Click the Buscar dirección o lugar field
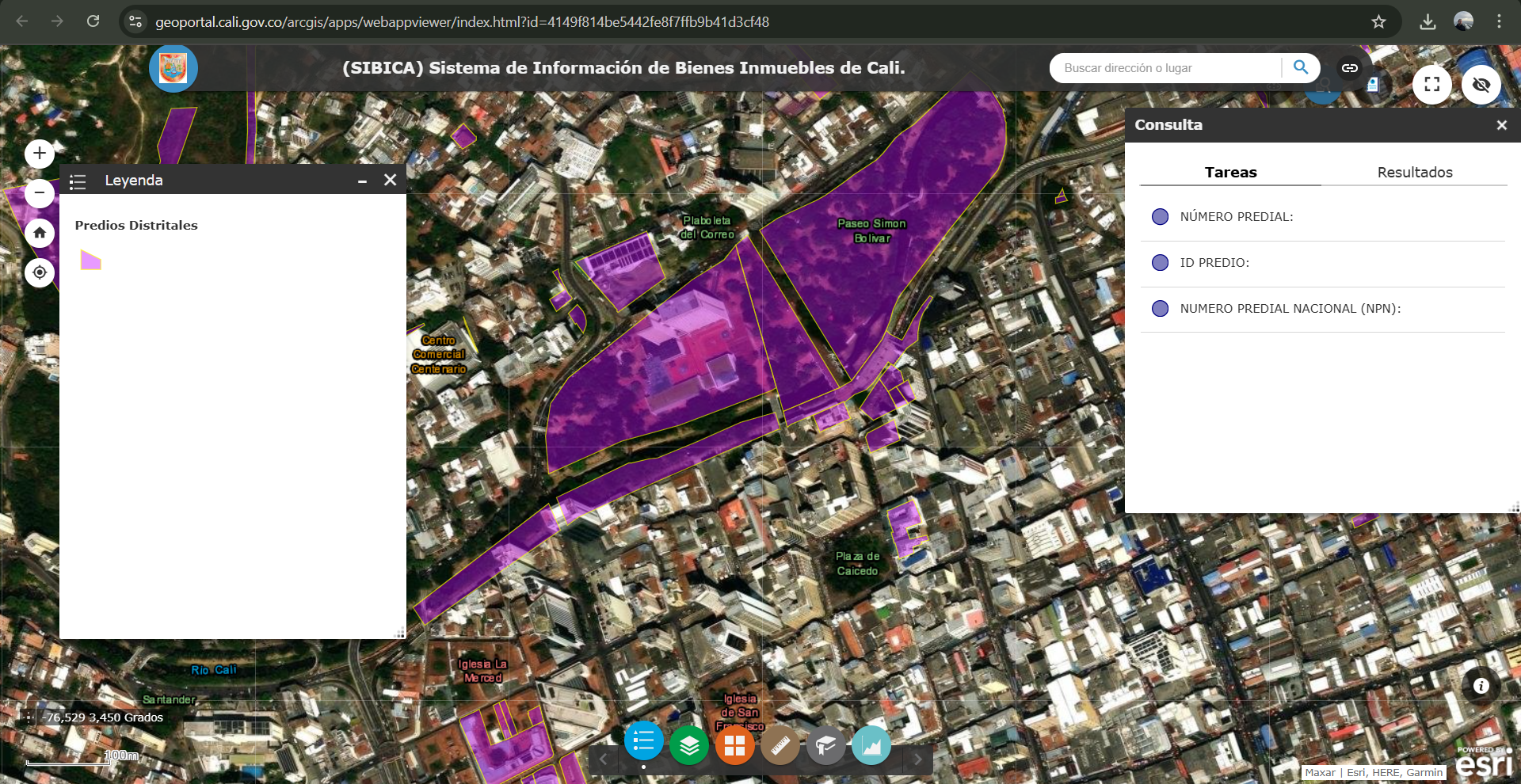Viewport: 1521px width, 784px height. tap(1165, 68)
